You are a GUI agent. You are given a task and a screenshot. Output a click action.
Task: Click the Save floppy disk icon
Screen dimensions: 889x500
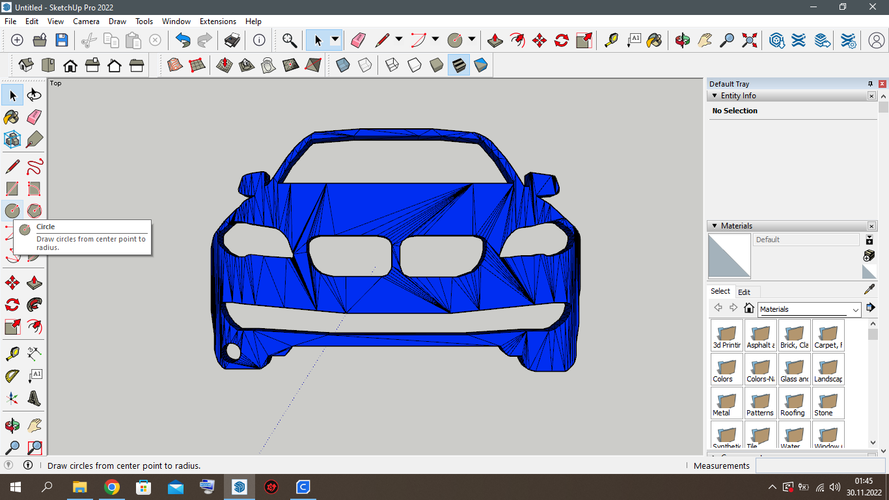tap(62, 40)
